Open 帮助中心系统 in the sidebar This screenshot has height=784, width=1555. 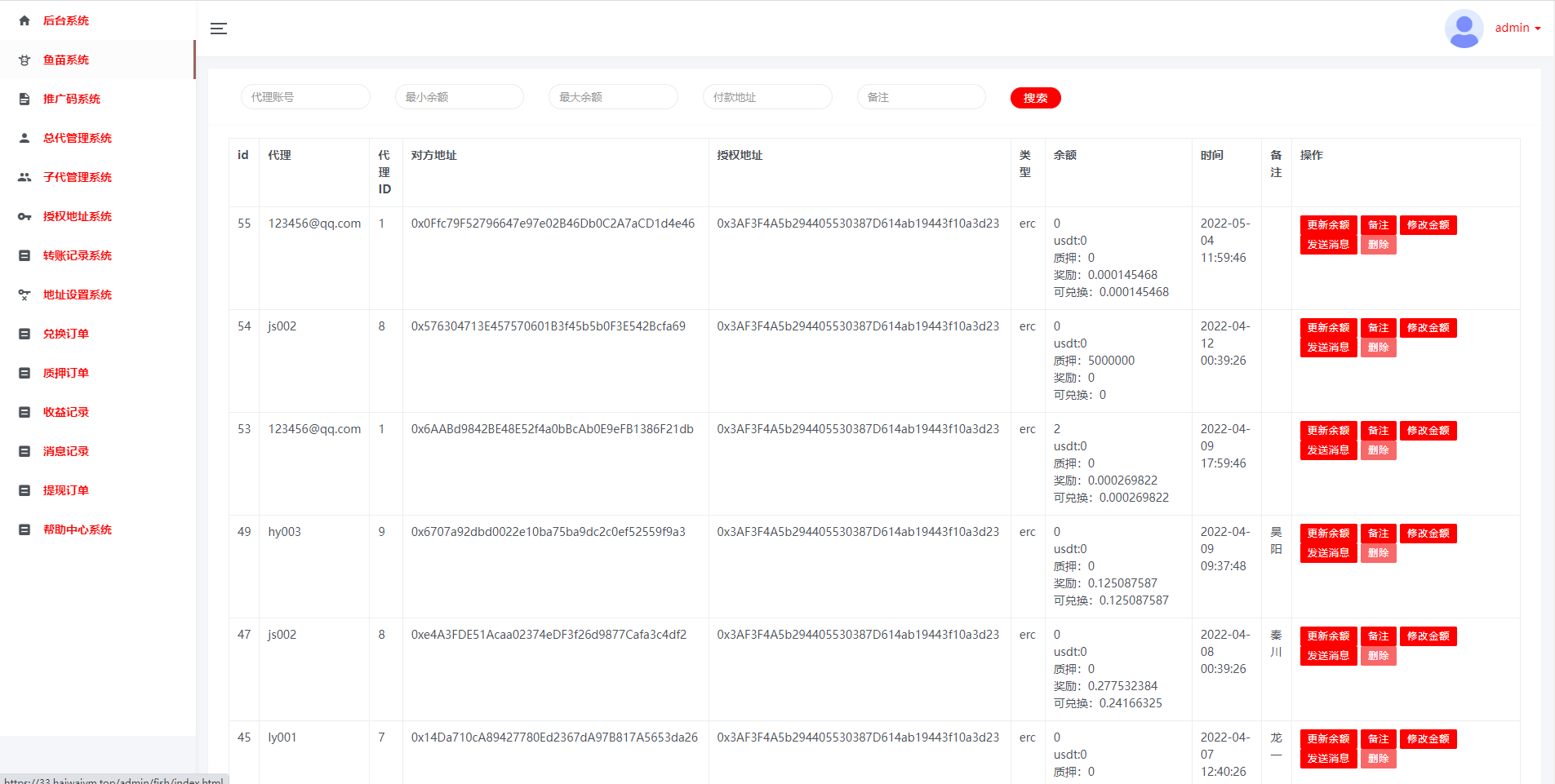[x=77, y=529]
